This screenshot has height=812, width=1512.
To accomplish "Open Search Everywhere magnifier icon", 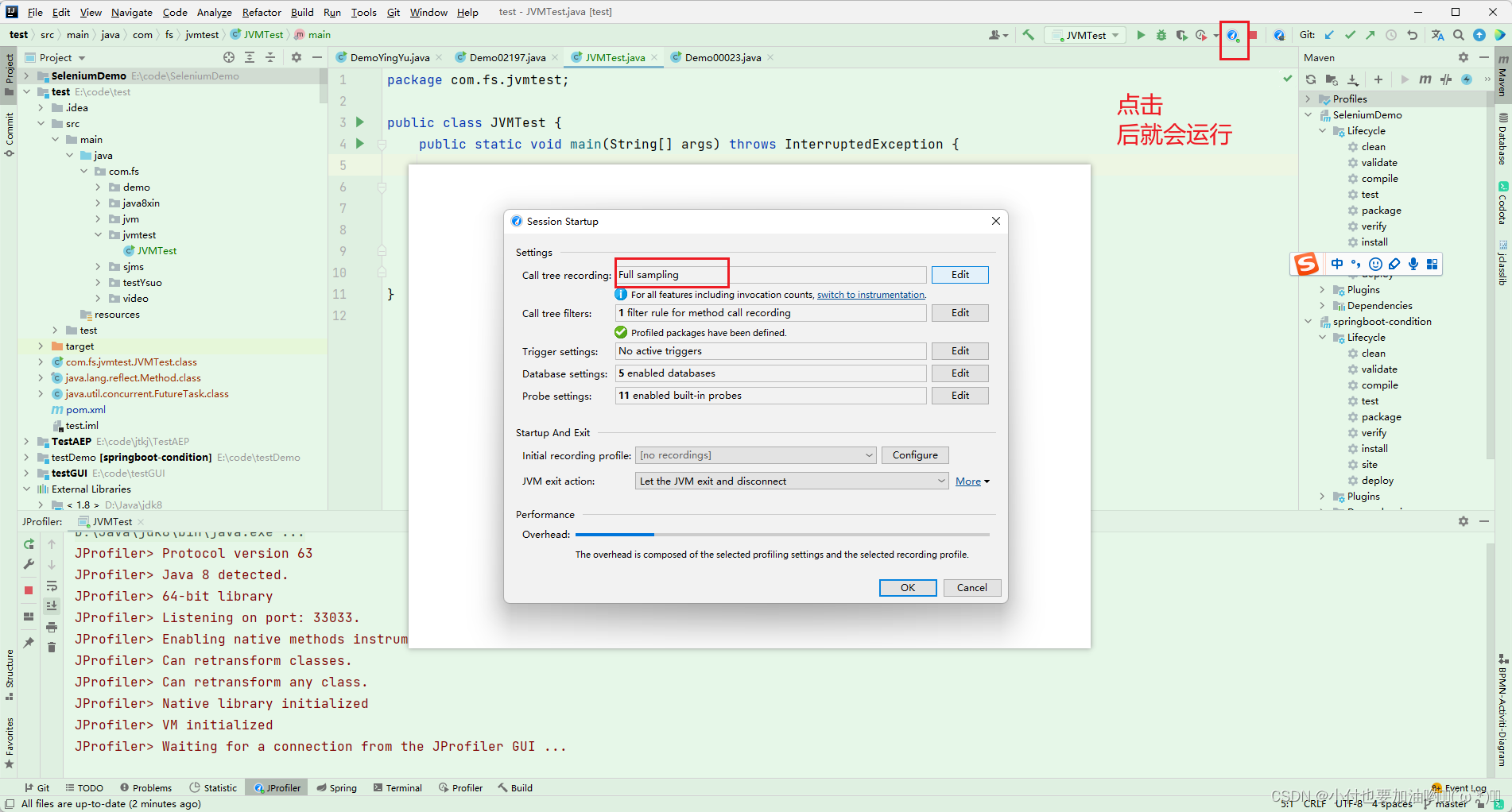I will click(x=1459, y=35).
